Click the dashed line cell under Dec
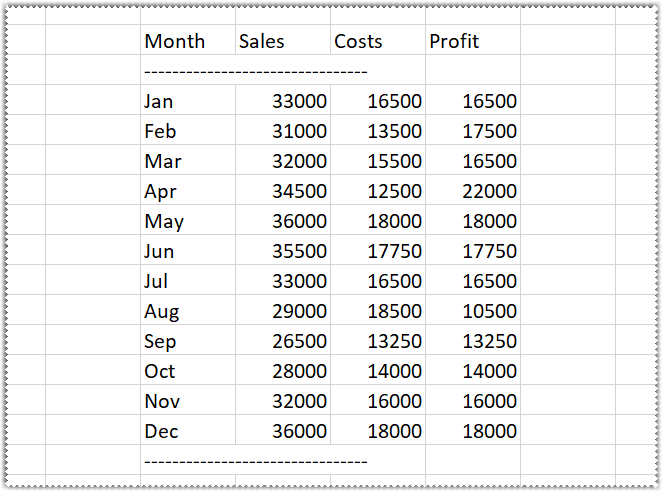Viewport: 663px width, 493px height. (256, 461)
